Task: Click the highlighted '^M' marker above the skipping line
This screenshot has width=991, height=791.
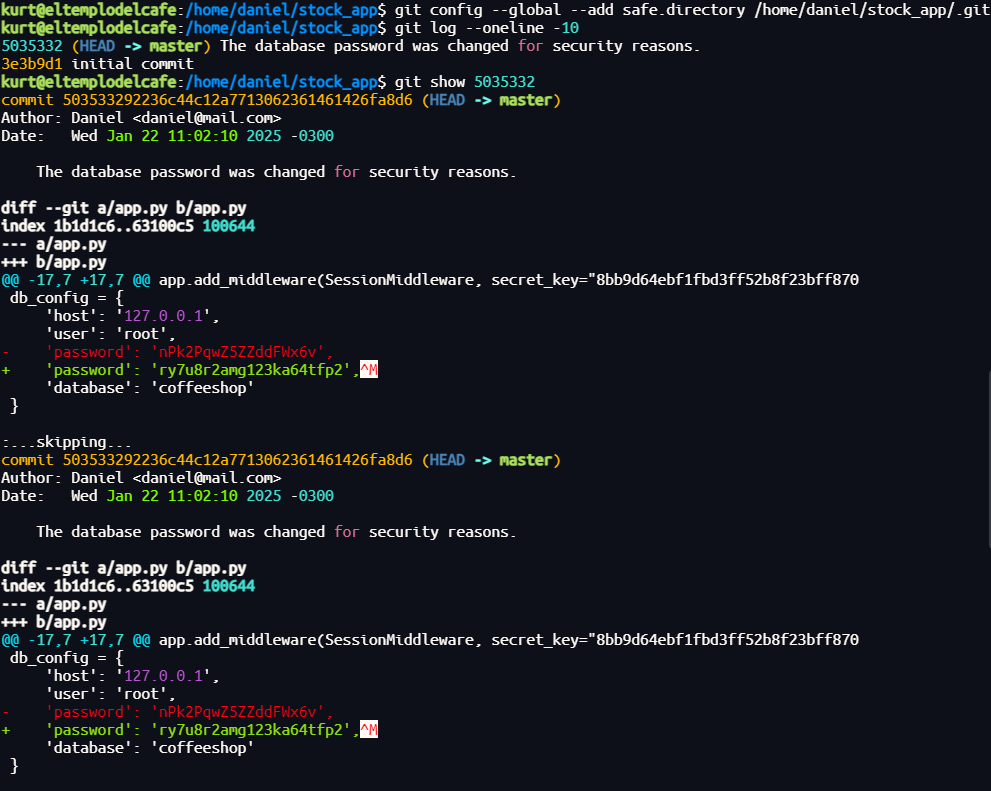Action: click(368, 370)
